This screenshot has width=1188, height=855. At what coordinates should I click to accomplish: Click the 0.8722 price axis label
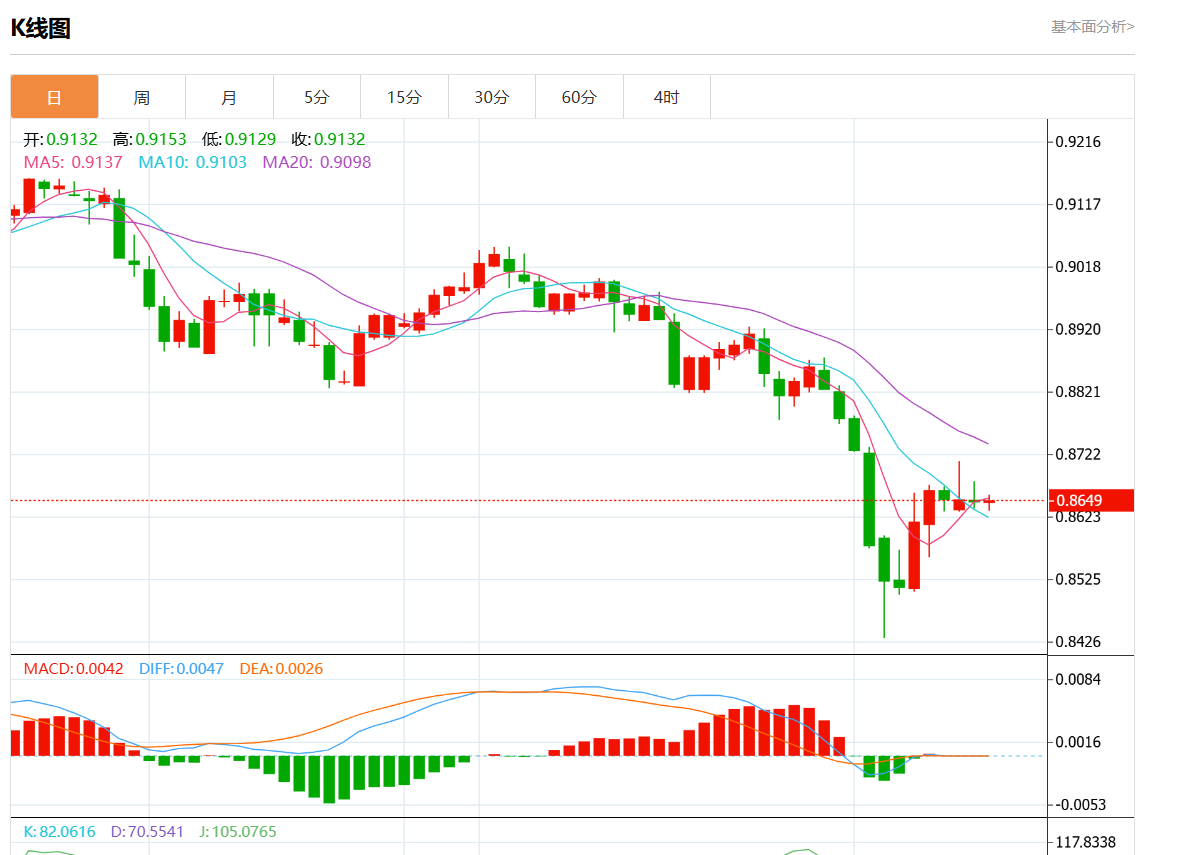[1078, 454]
